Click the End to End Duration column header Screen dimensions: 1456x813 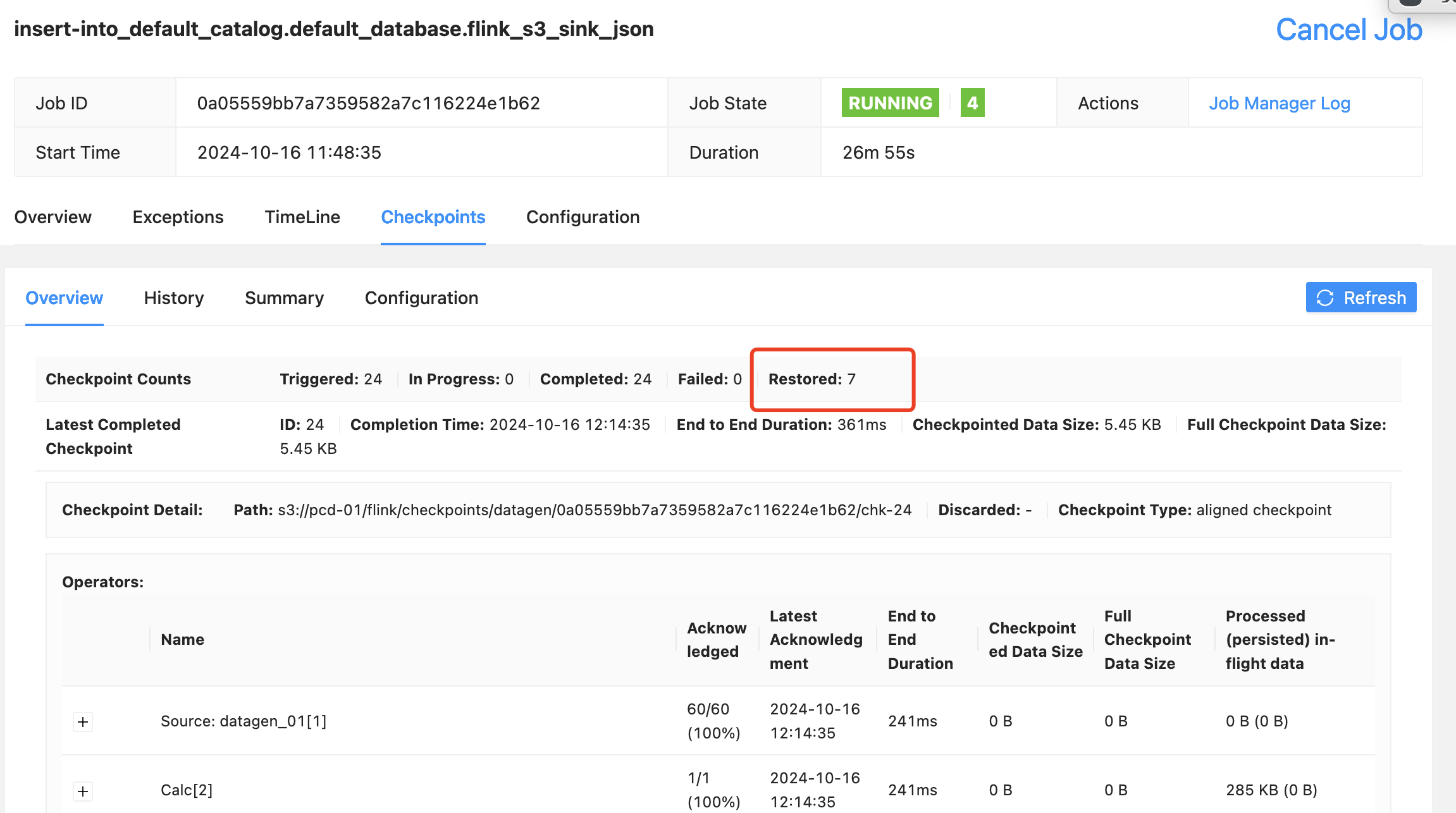coord(920,640)
